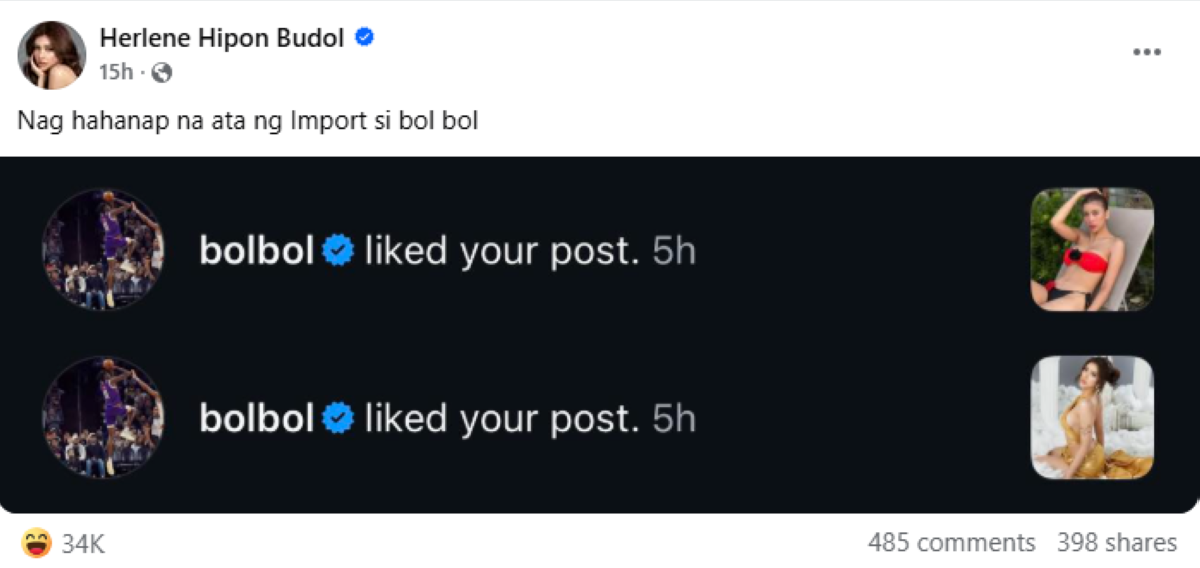Click bolbol's avatar in the first notification
Image resolution: width=1200 pixels, height=568 pixels.
point(102,249)
